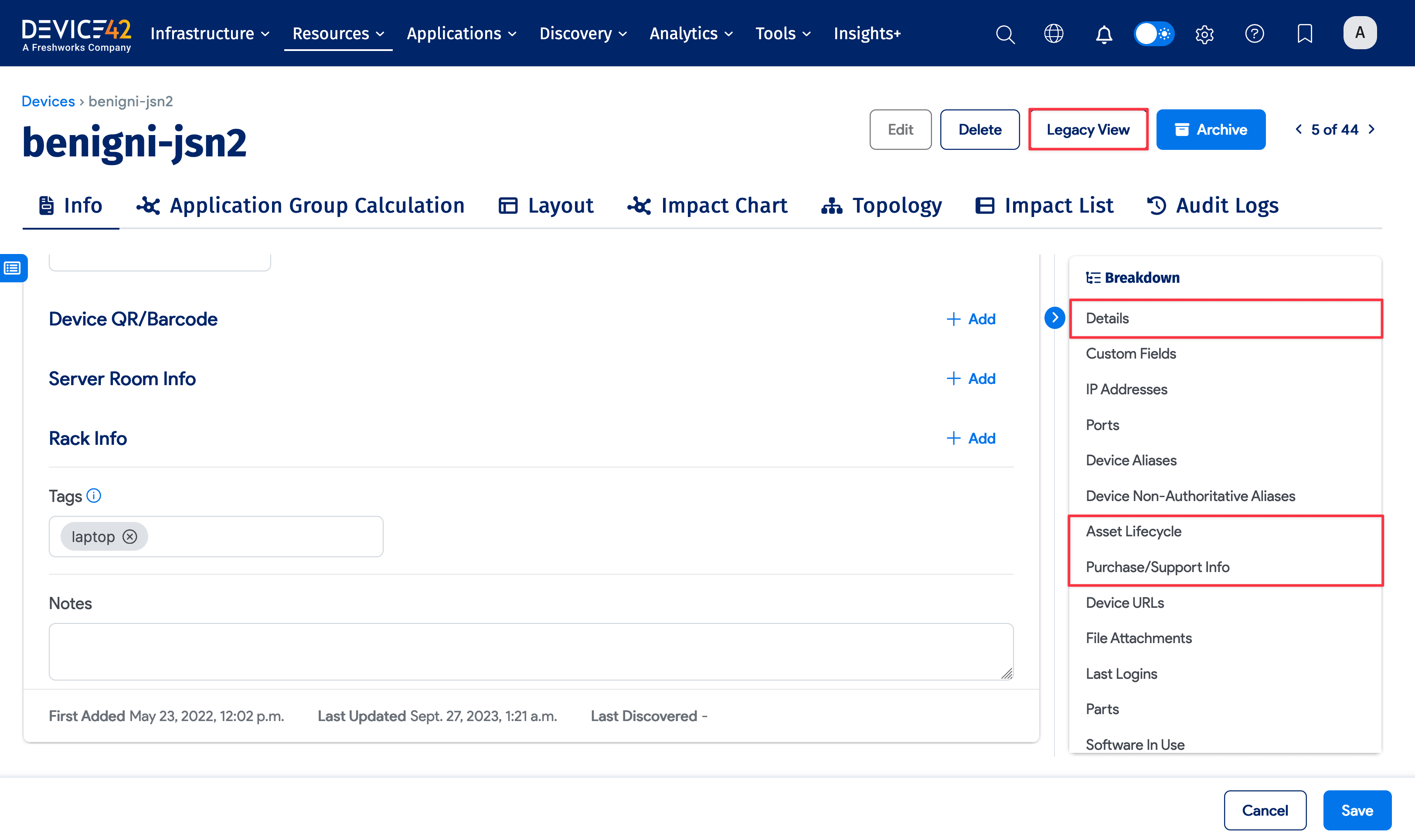
Task: Click the Legacy View button
Action: [x=1088, y=130]
